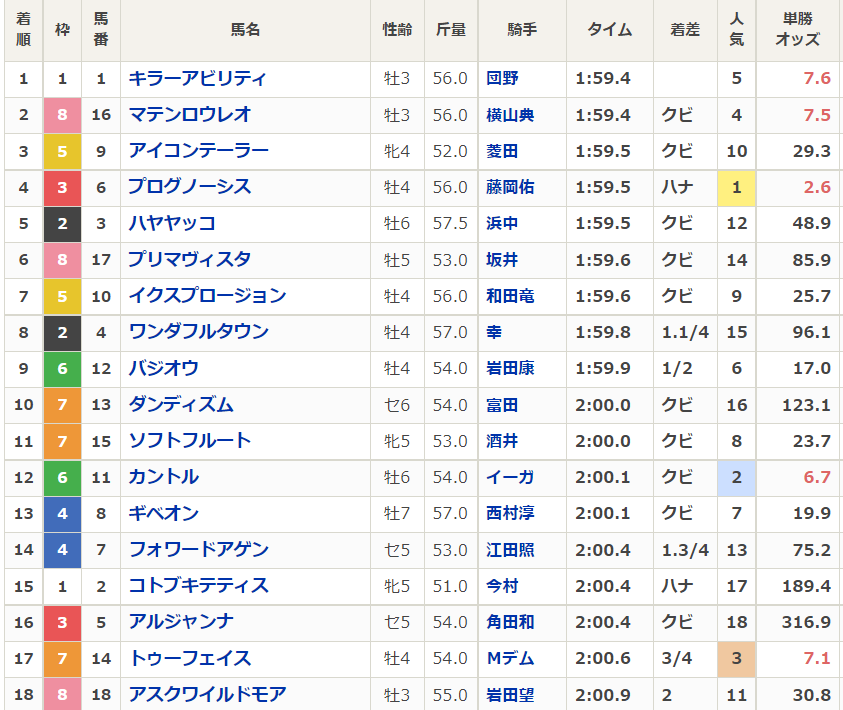Select jockey 酒井
This screenshot has height=710, width=843.
coord(502,441)
